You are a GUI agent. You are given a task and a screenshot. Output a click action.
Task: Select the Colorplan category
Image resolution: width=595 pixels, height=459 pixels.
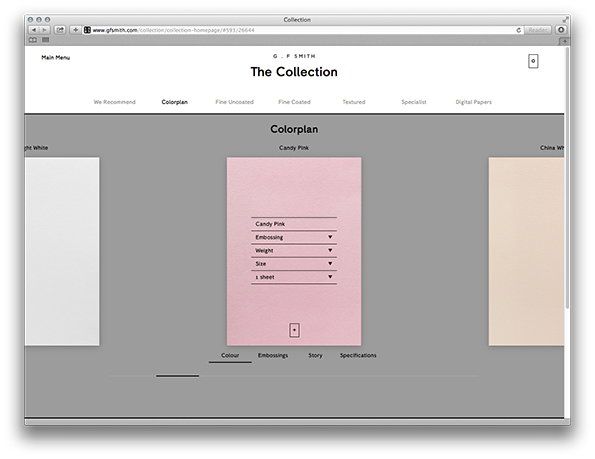click(x=175, y=102)
